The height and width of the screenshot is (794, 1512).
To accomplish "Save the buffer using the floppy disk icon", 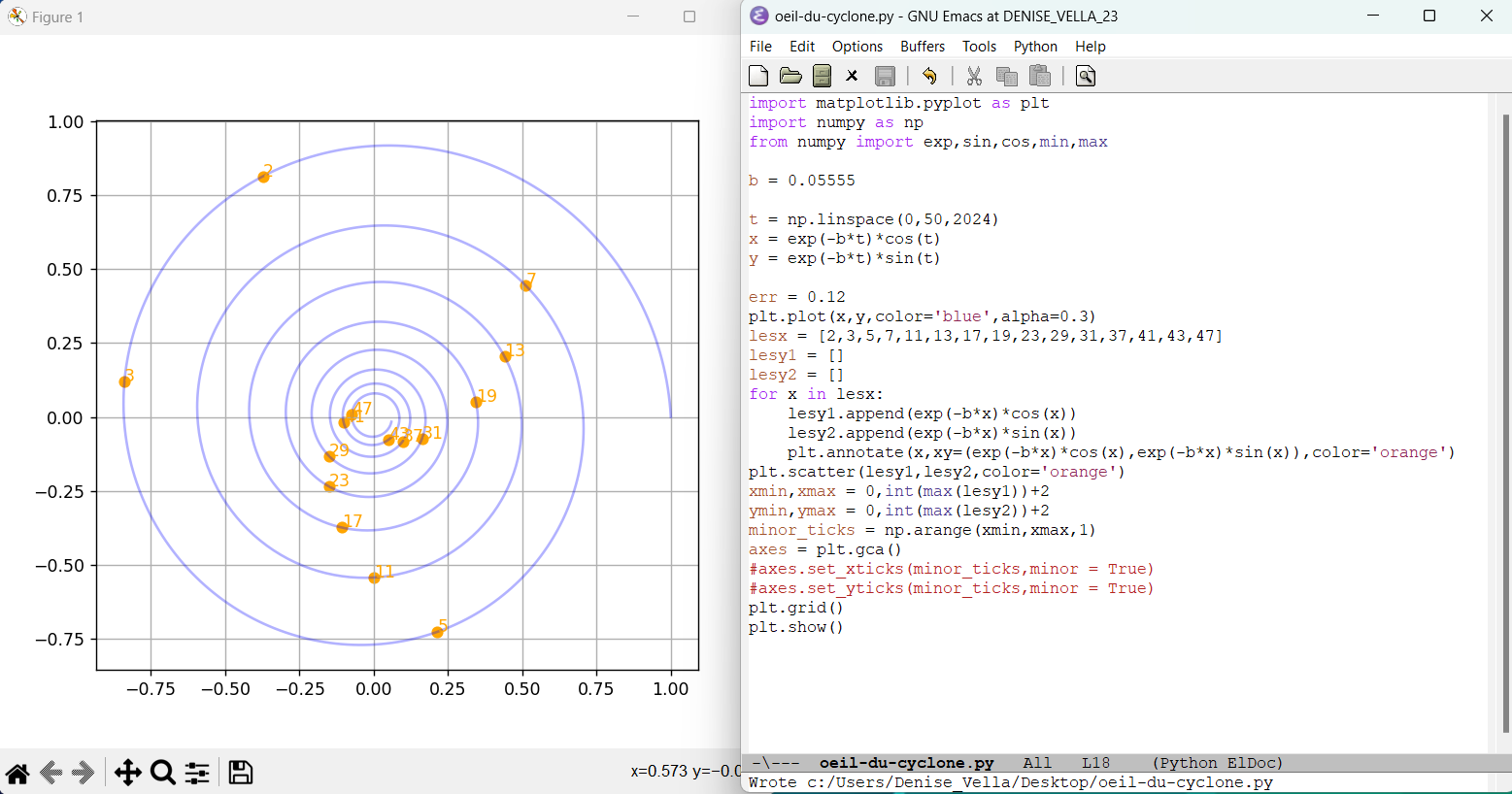I will [885, 76].
